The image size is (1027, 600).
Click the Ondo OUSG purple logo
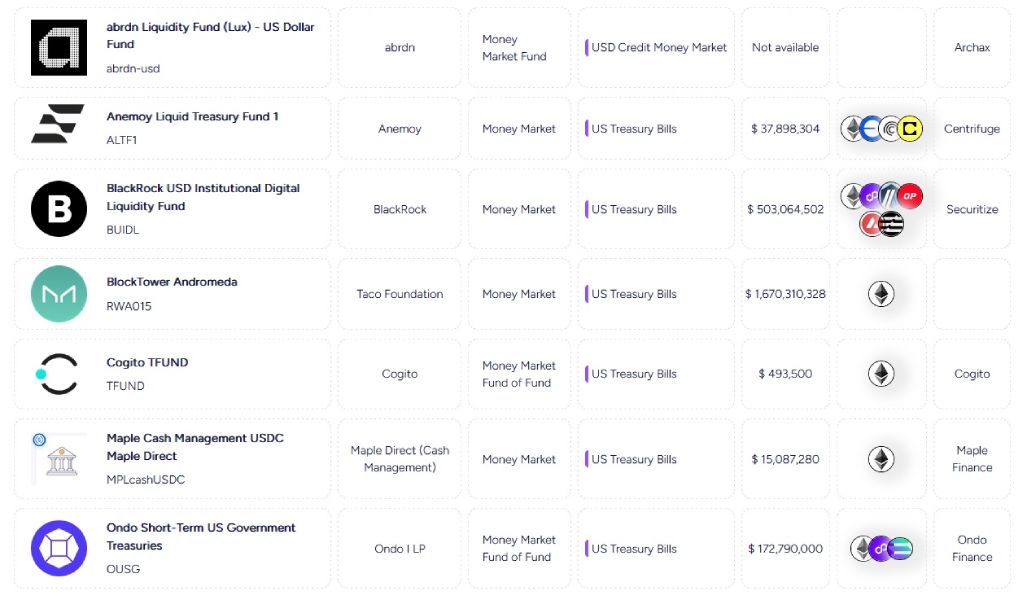pos(59,548)
